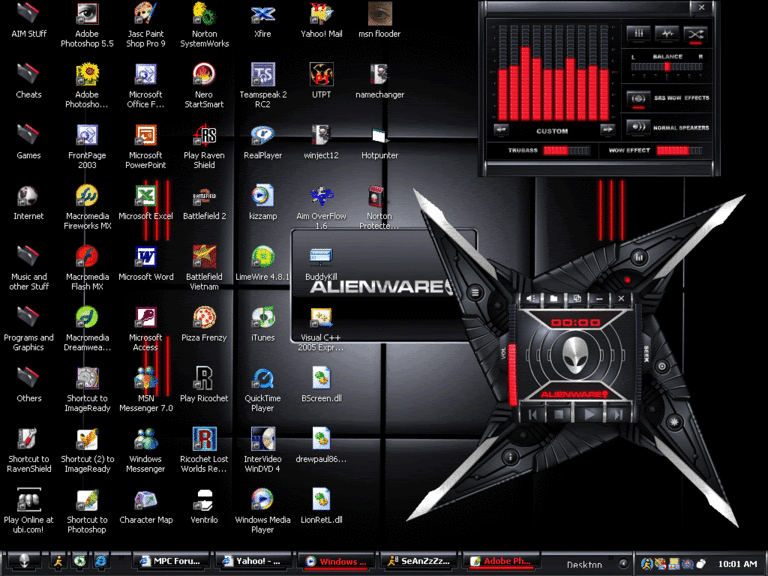Select LimeWire 4.8.1 icon
Image resolution: width=768 pixels, height=576 pixels.
point(263,264)
